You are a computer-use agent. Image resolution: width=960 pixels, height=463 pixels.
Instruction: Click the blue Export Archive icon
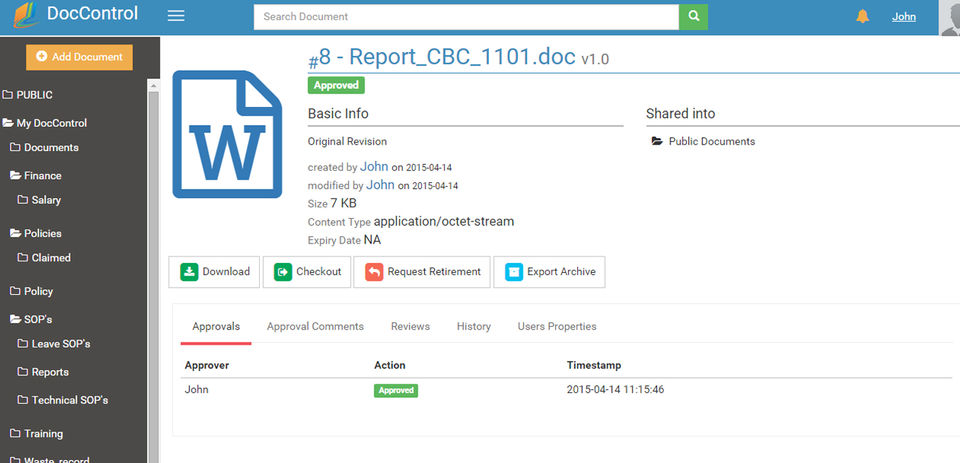(x=514, y=272)
